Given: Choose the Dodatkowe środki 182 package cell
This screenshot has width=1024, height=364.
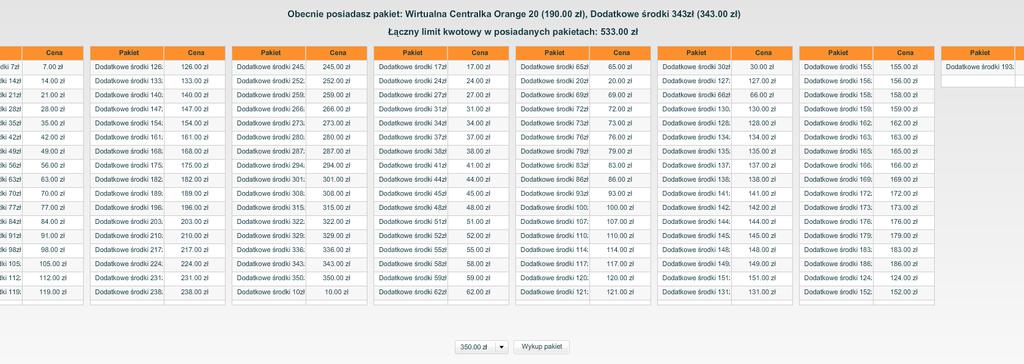Looking at the screenshot, I should [127, 180].
